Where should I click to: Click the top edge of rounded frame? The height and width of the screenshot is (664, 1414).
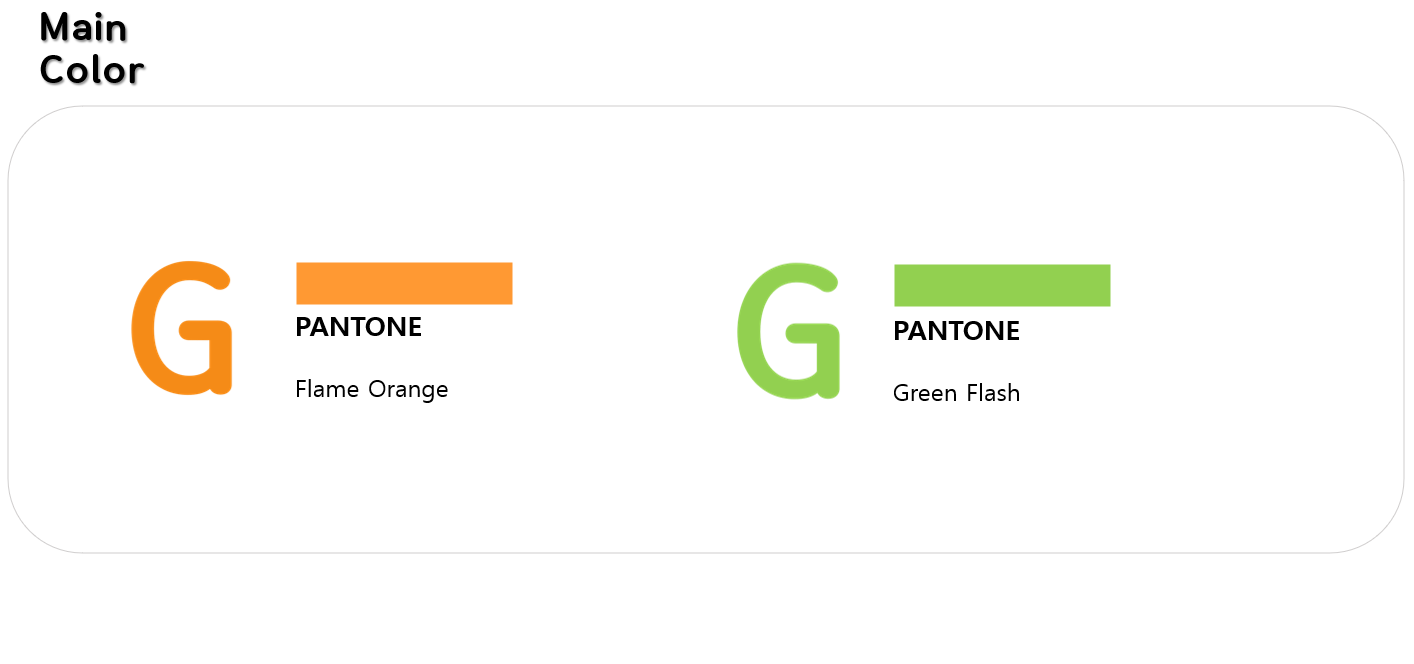[706, 106]
